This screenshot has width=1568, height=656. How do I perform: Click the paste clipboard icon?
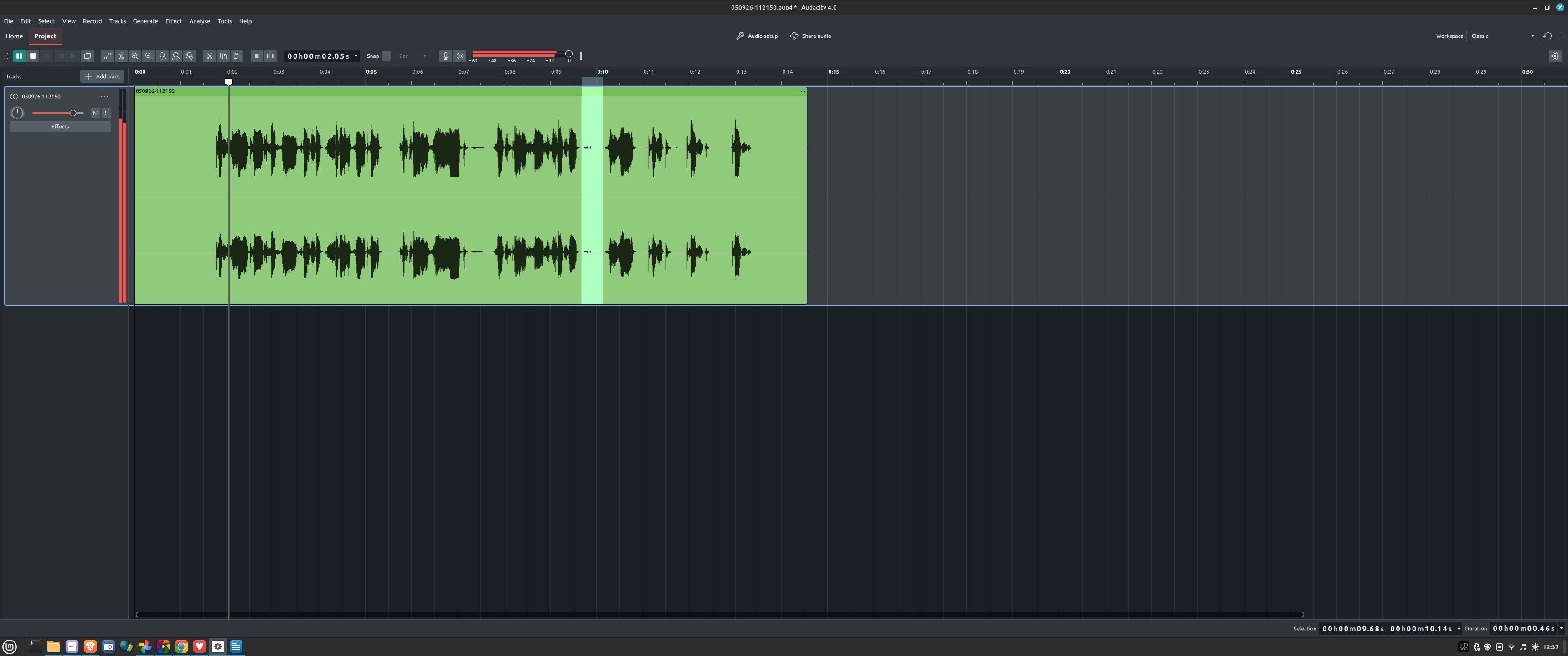tap(237, 56)
